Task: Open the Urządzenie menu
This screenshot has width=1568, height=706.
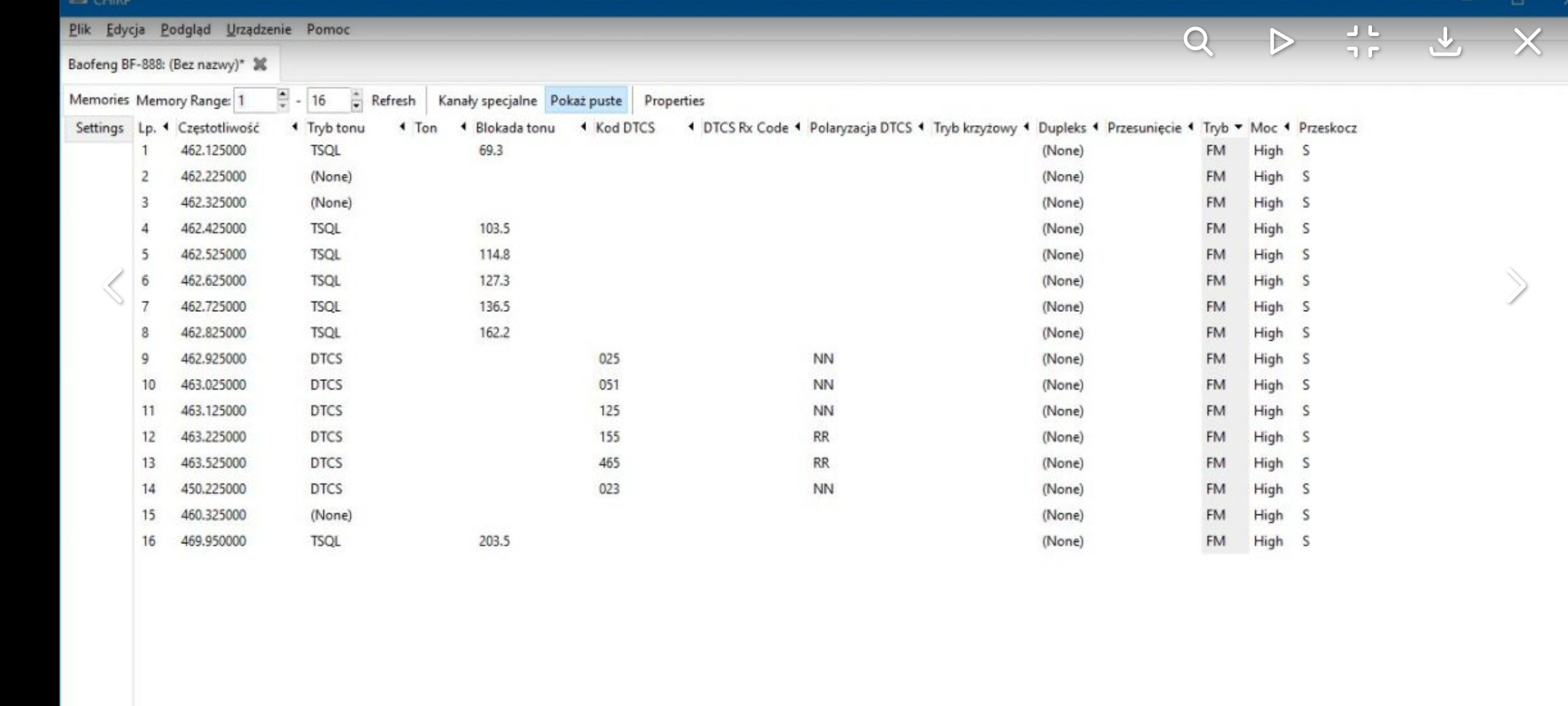Action: tap(258, 29)
